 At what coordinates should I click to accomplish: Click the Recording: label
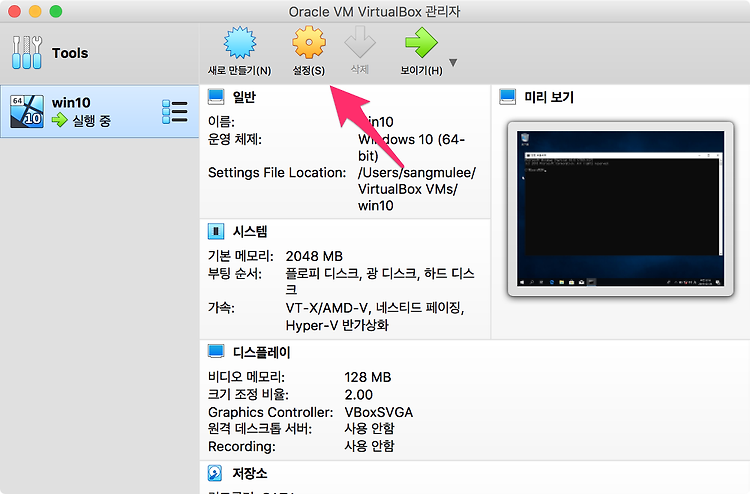click(x=242, y=446)
